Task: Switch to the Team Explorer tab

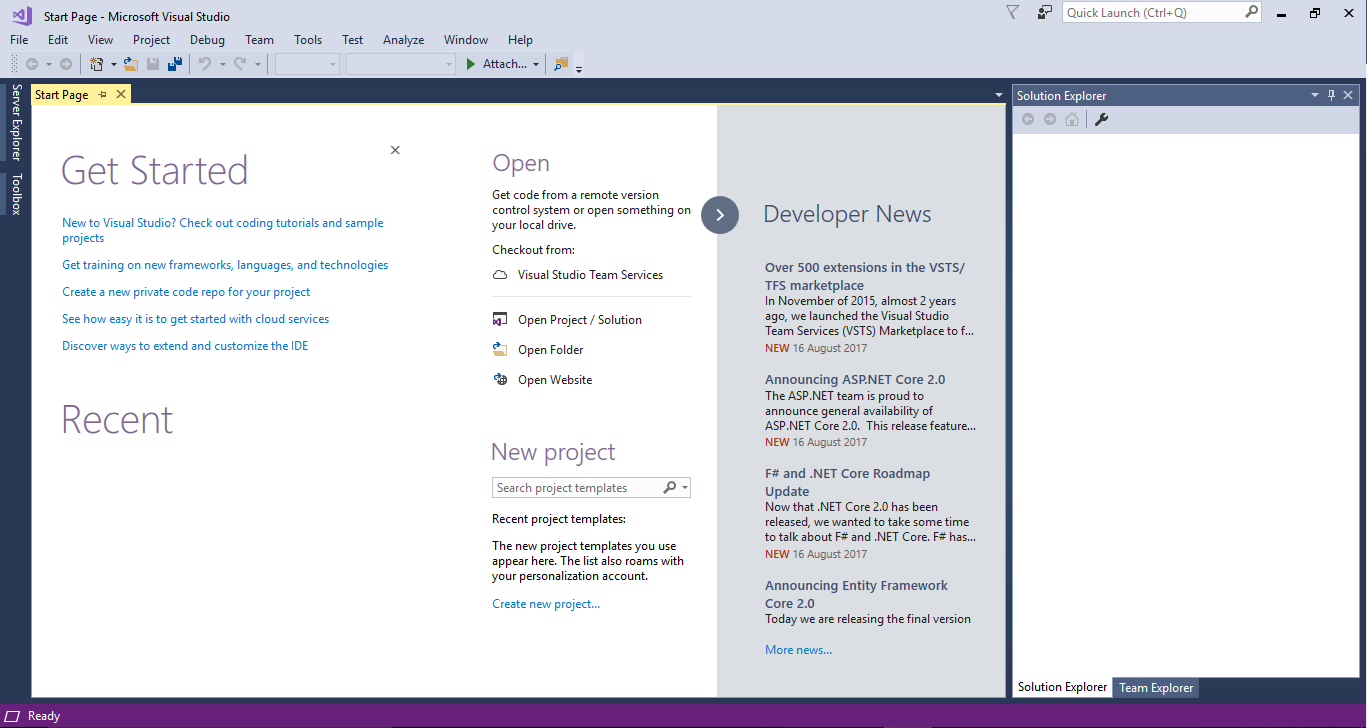Action: click(x=1156, y=688)
